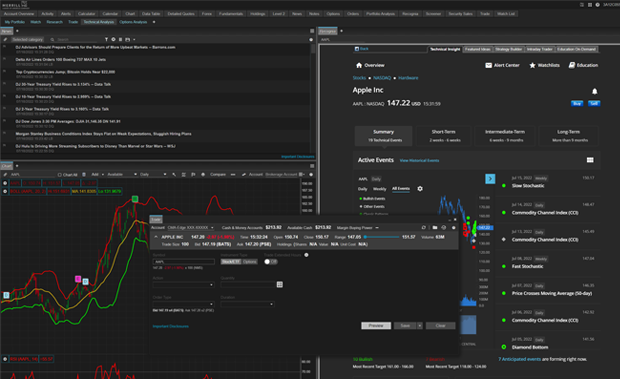
Task: Select the Short-Term tab
Action: 443,136
